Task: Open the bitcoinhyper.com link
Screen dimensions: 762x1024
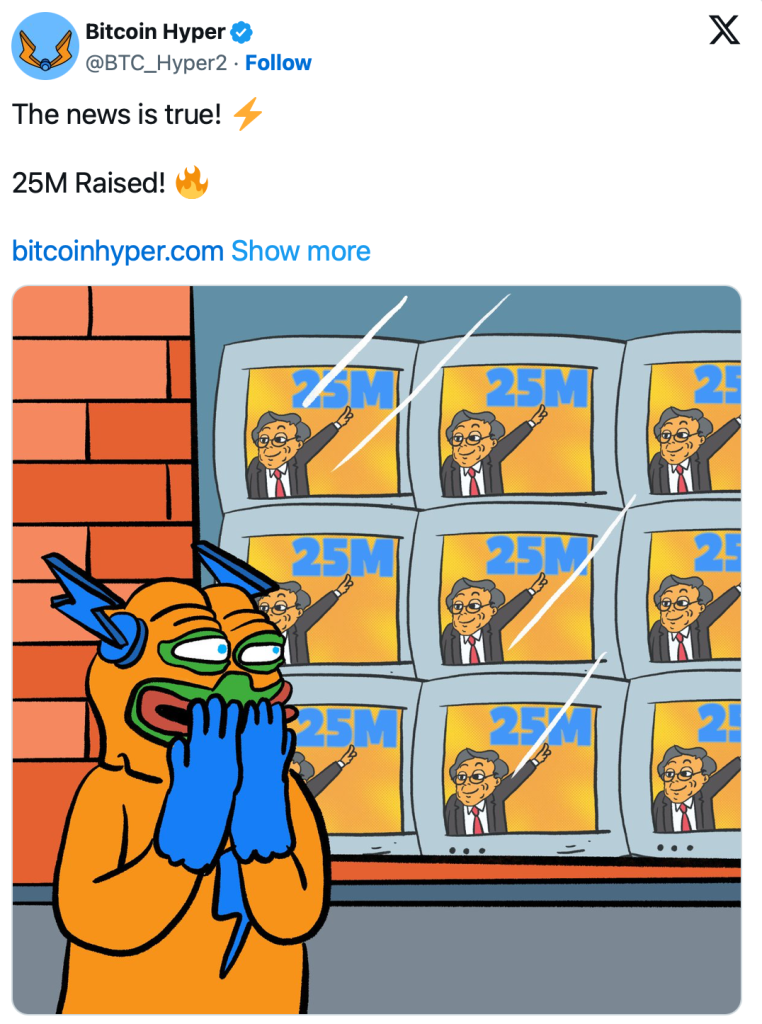Action: coord(118,251)
